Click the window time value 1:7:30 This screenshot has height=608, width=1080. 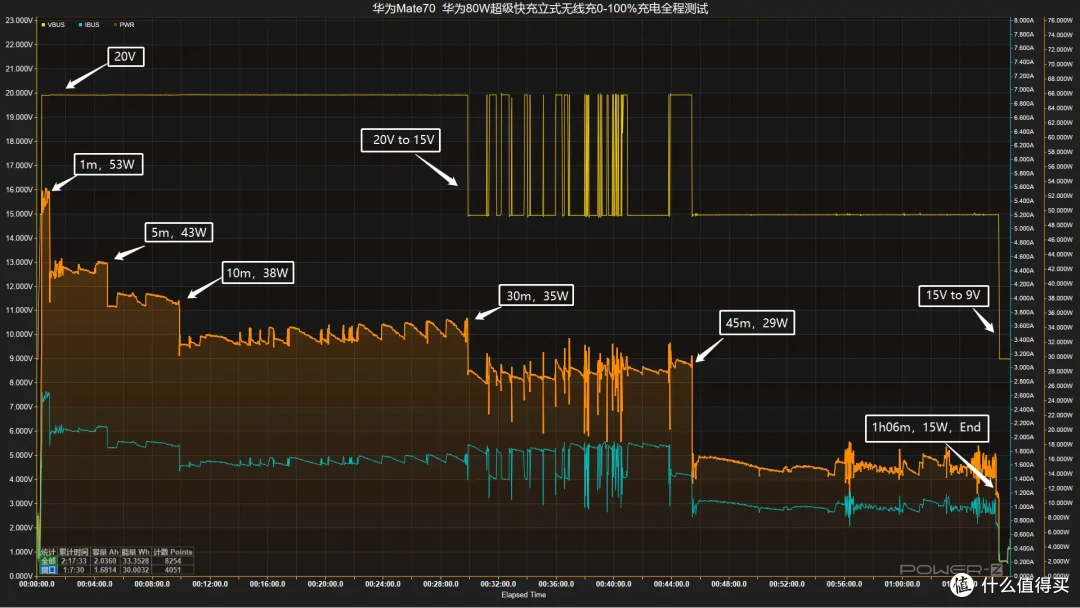[x=74, y=569]
